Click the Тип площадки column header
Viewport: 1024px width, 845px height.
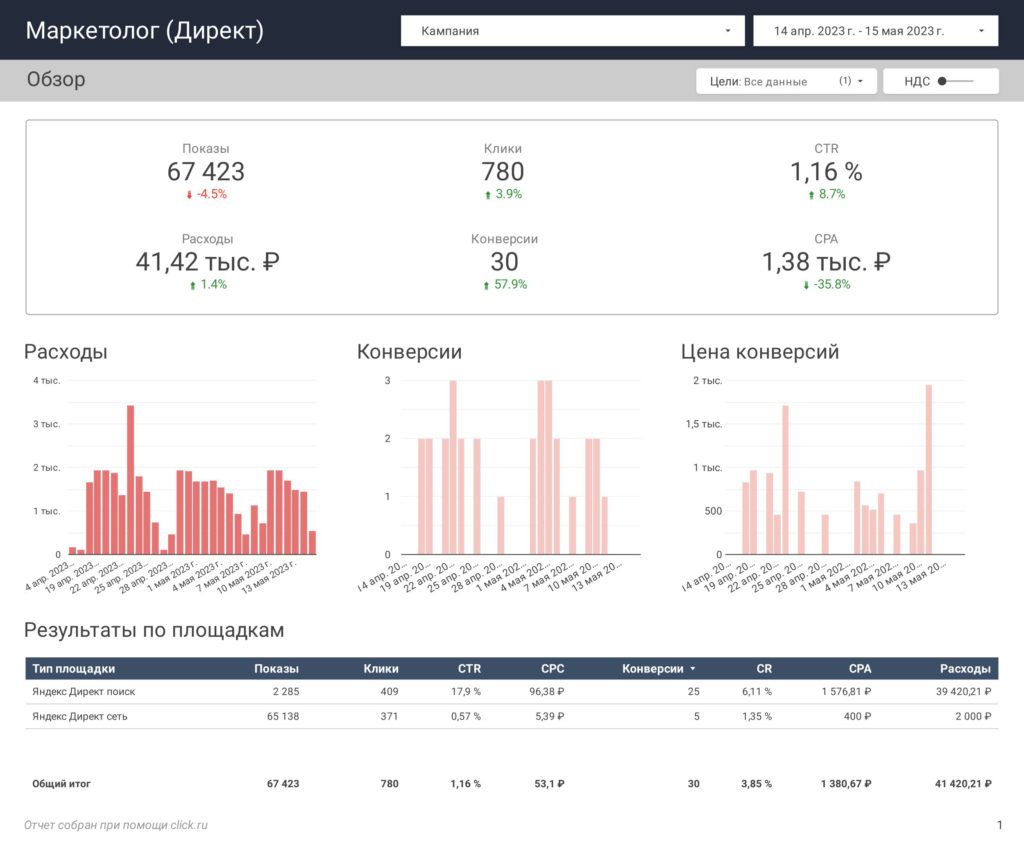(x=74, y=669)
